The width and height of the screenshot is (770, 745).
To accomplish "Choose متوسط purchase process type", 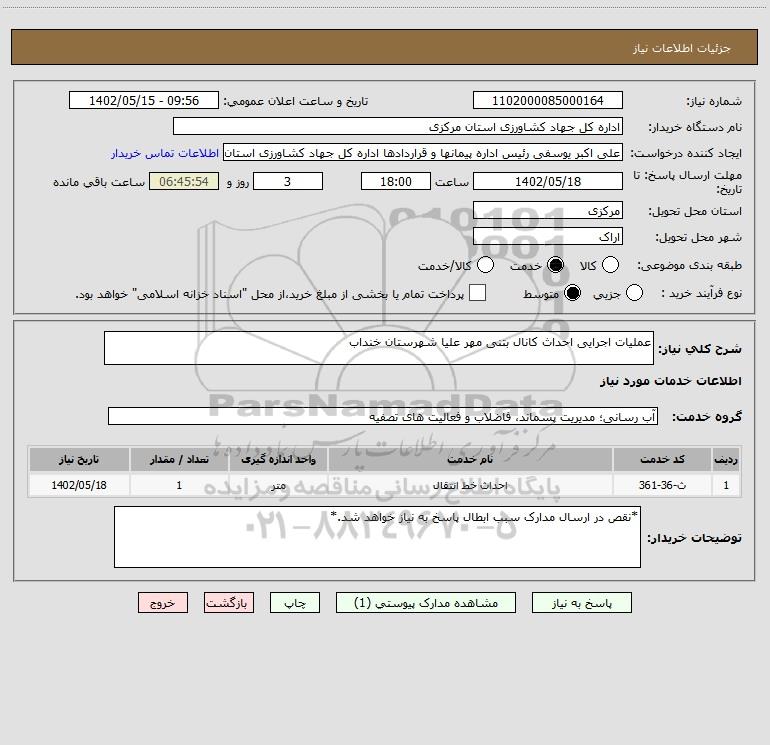I will [x=573, y=293].
